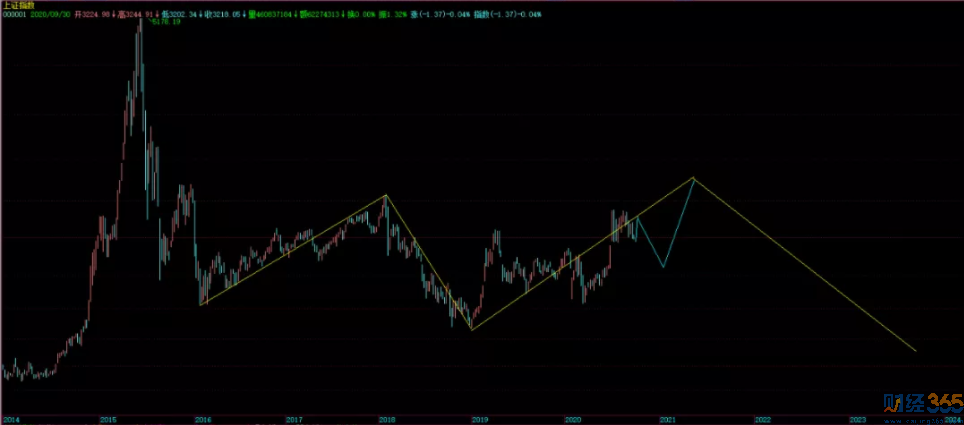Click the low price 低3202.34 value

pyautogui.click(x=182, y=15)
